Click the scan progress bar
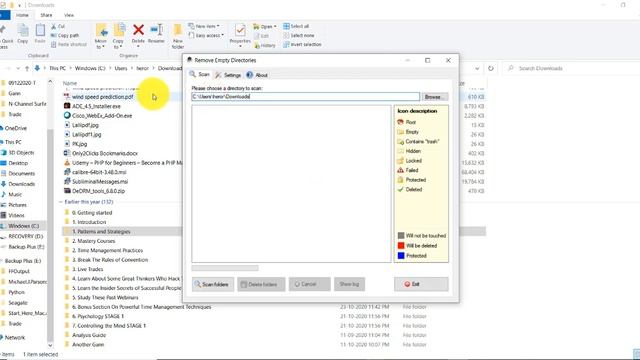Viewport: 640px width, 360px height. [225, 268]
